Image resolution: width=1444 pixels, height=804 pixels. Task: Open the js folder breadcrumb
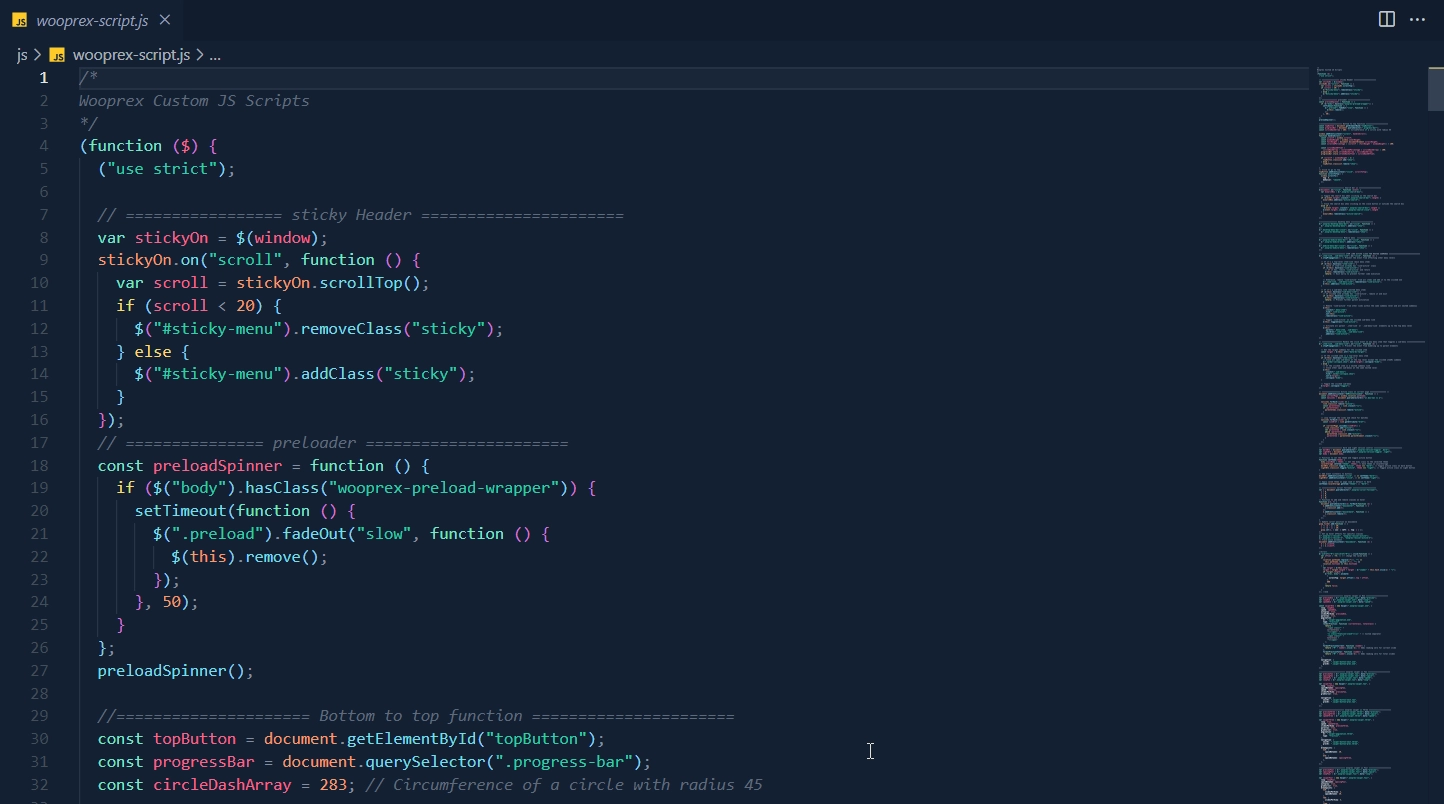point(22,55)
